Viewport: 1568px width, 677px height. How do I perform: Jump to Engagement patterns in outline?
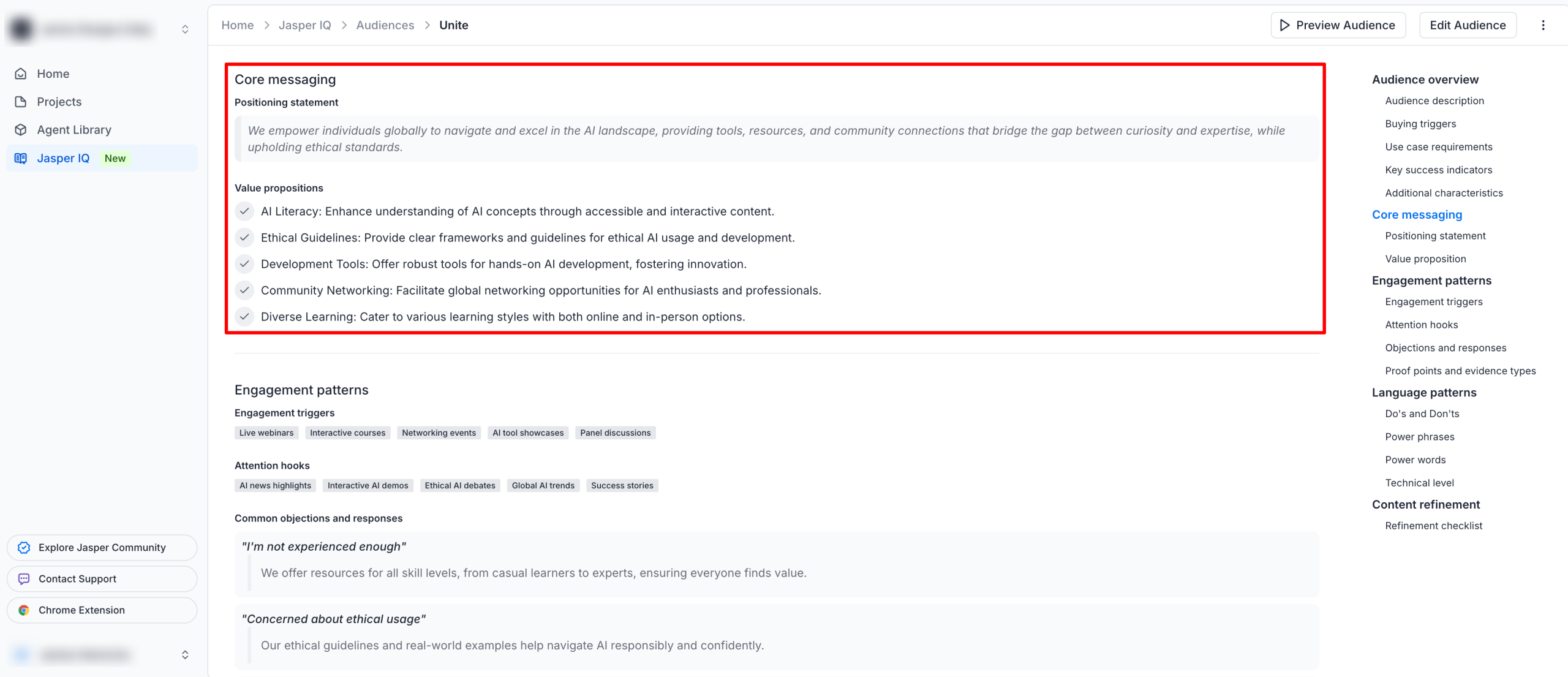click(1431, 281)
